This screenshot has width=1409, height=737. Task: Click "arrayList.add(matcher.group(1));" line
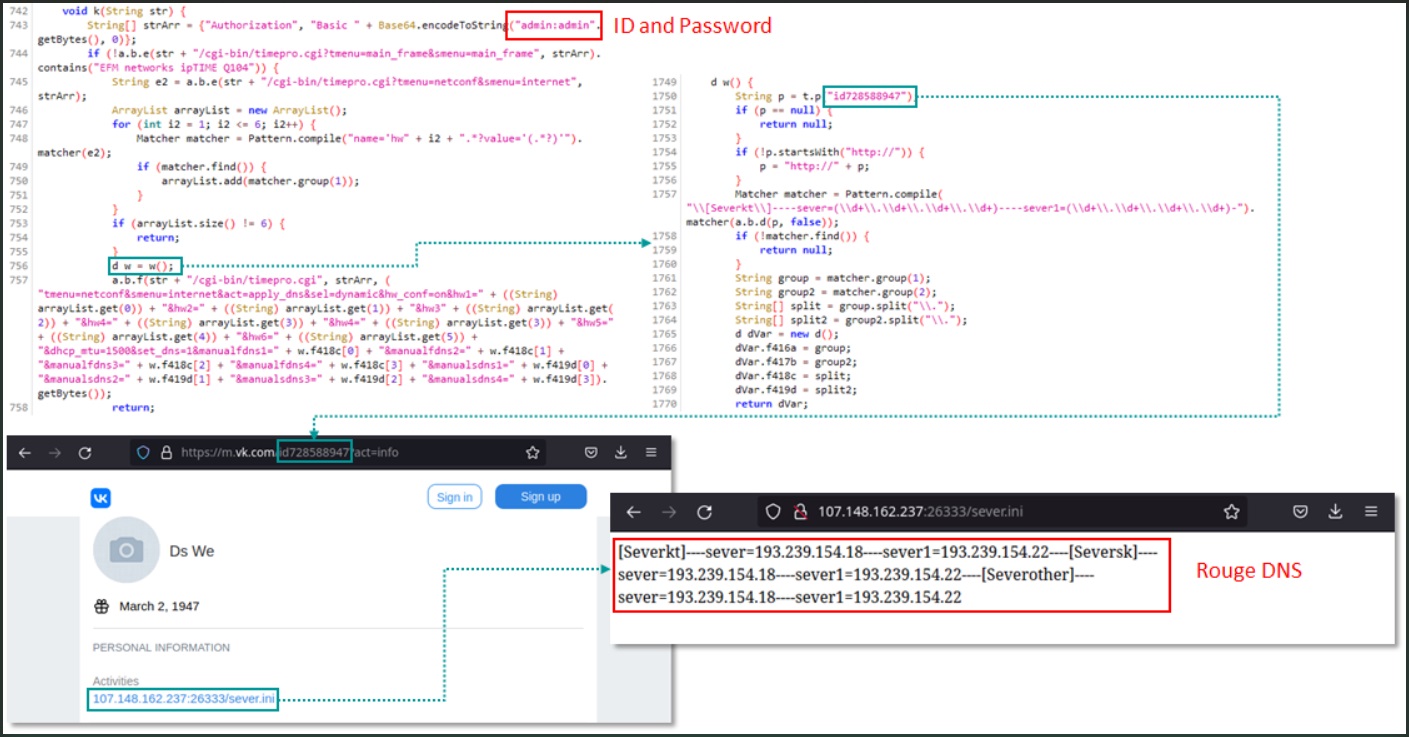tap(259, 181)
